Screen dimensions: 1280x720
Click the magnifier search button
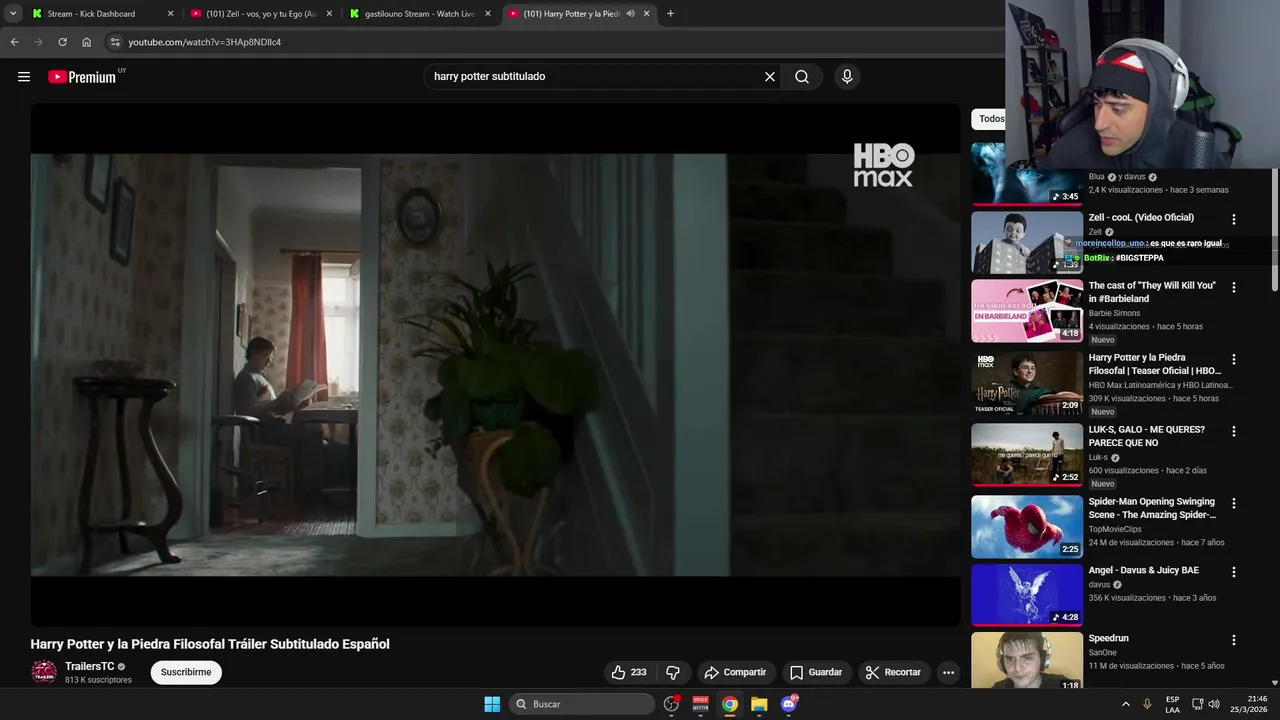(x=802, y=77)
